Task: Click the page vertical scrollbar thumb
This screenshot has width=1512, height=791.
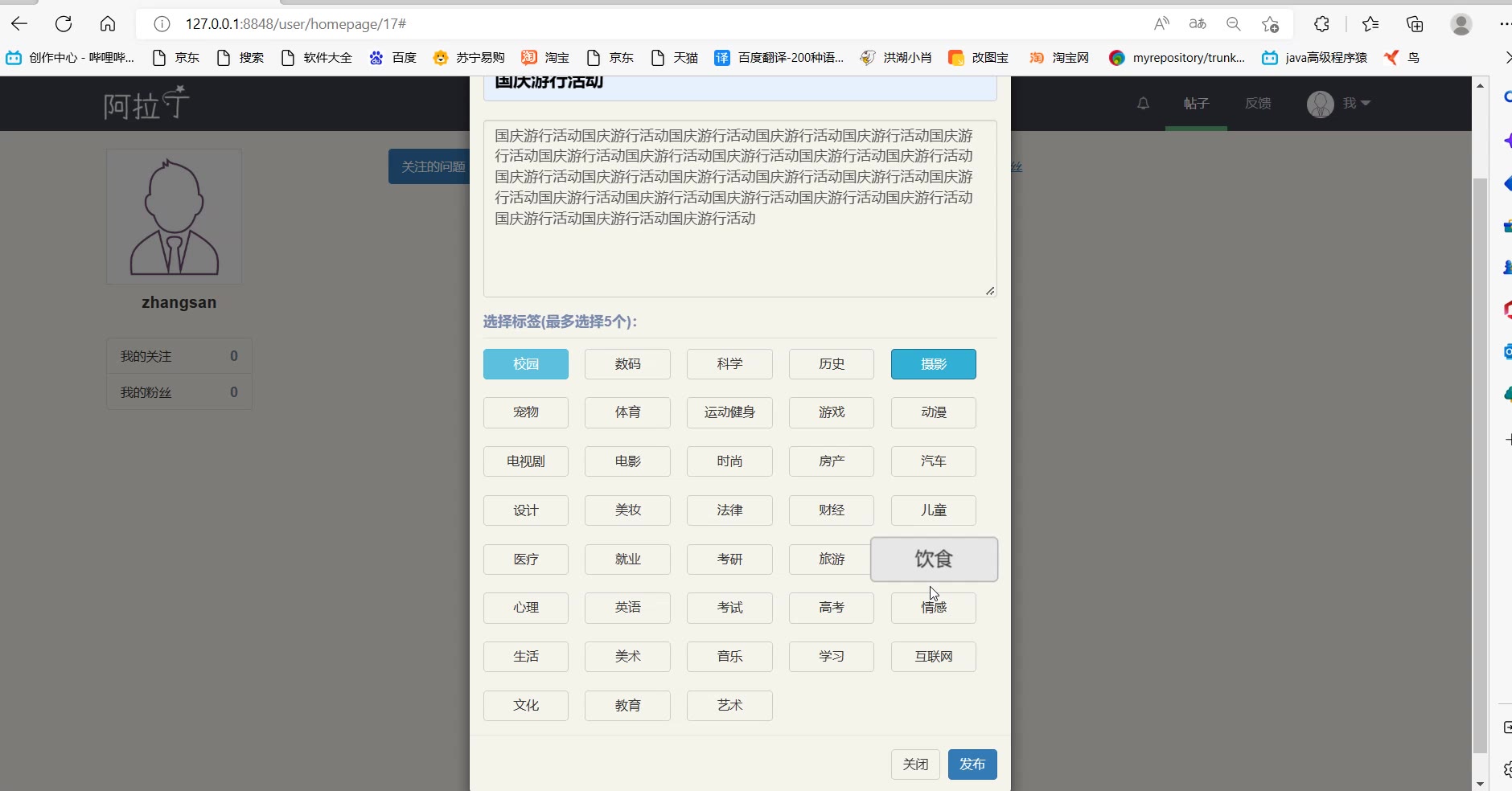Action: click(x=1480, y=465)
